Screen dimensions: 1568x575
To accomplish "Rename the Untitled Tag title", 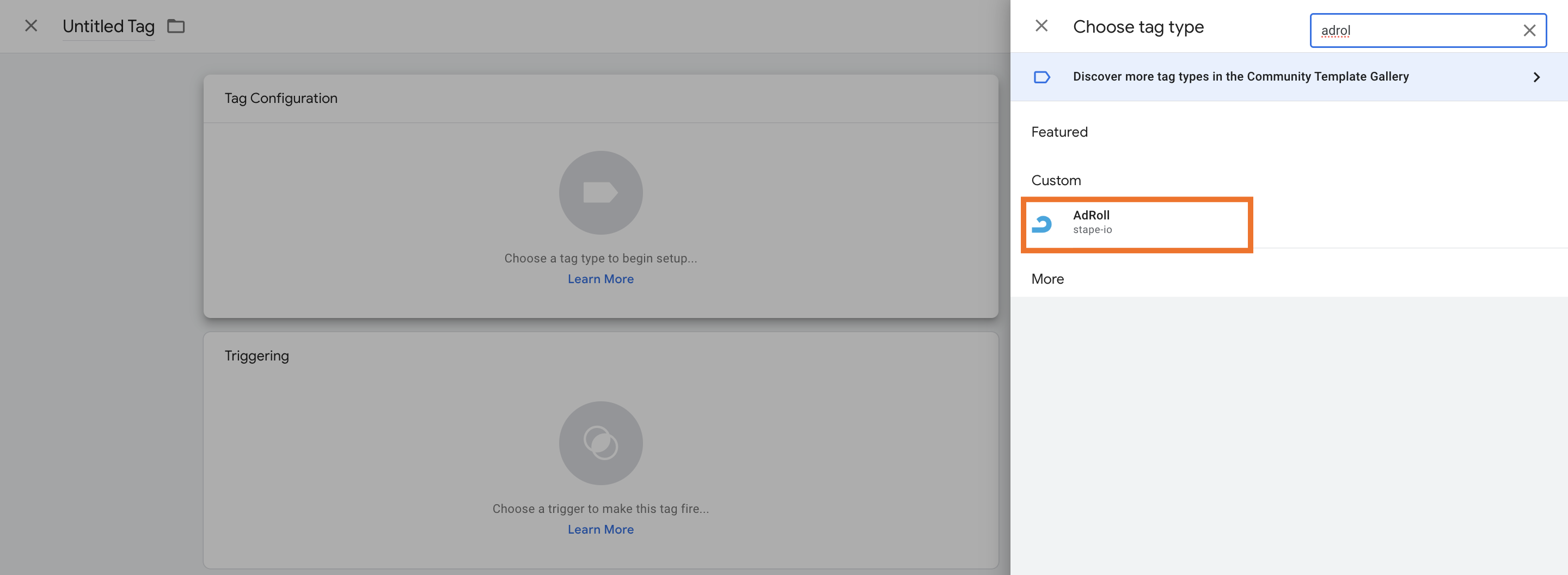I will click(108, 26).
